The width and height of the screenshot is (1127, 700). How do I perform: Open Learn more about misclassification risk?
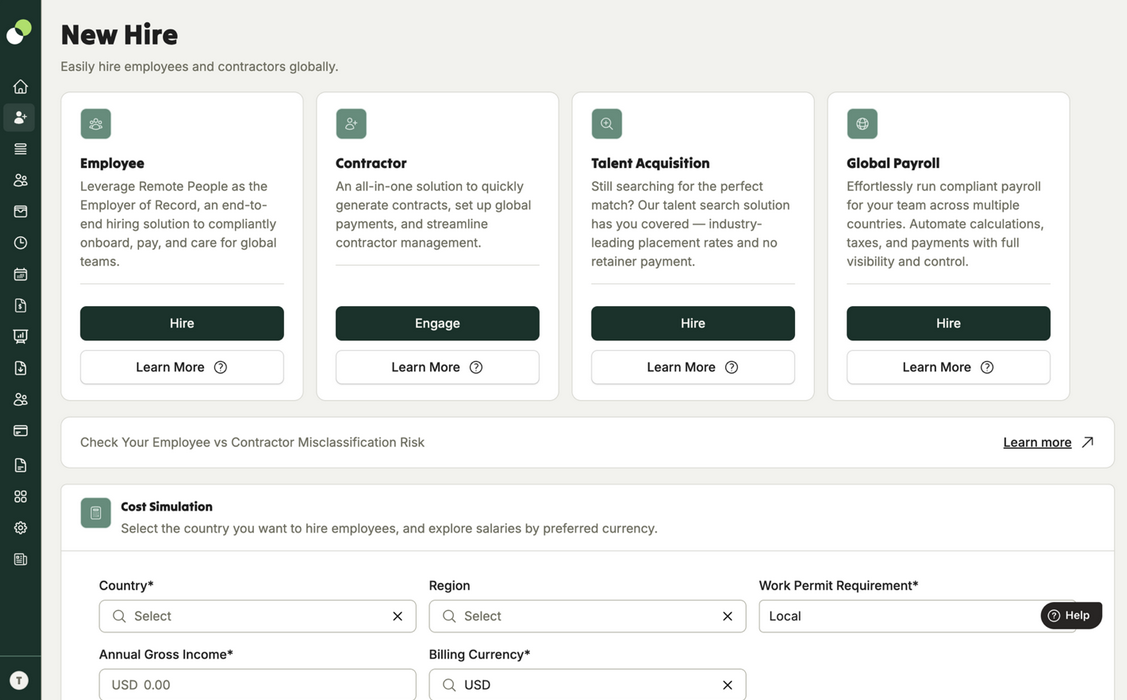click(x=1037, y=441)
